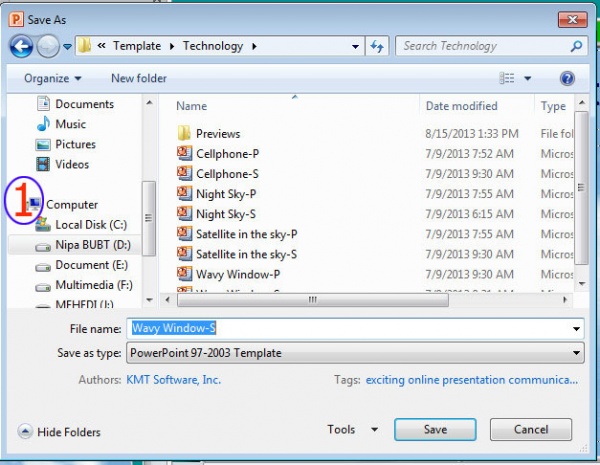Select the Satellite in the sky-S file name
The image size is (600, 465).
[x=246, y=254]
